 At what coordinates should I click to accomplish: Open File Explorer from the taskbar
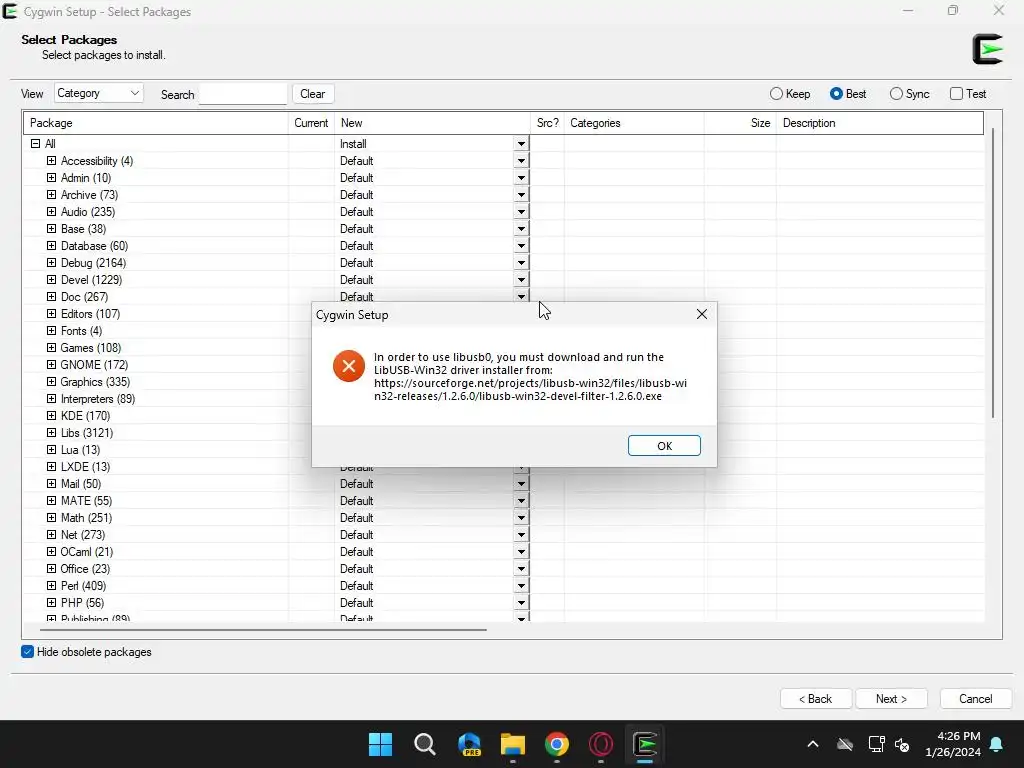tap(513, 744)
